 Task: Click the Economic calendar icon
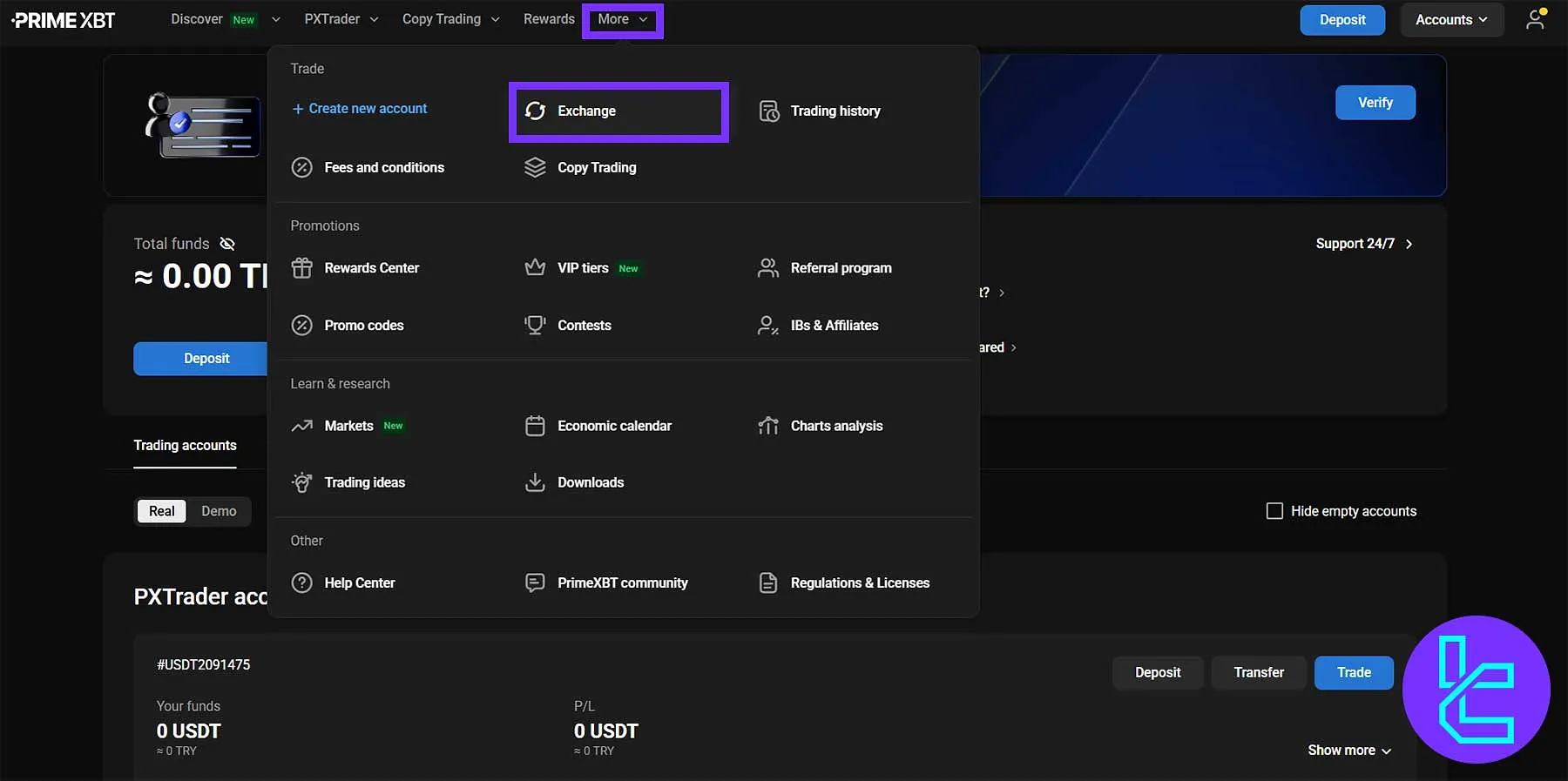(x=535, y=426)
